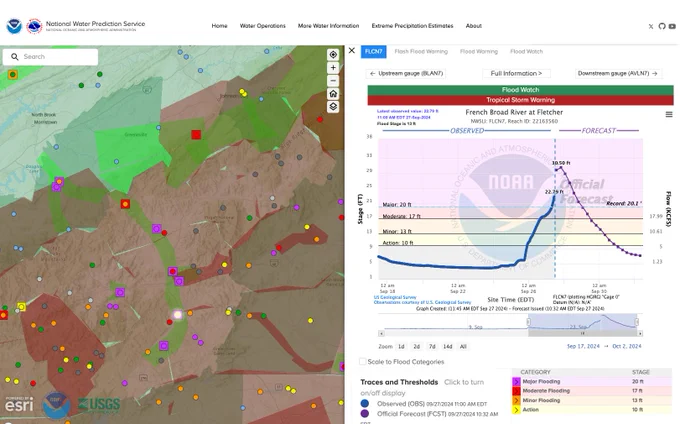Click the Sep 17, 2024 start date
Screen dimensions: 680x424
[x=583, y=346]
